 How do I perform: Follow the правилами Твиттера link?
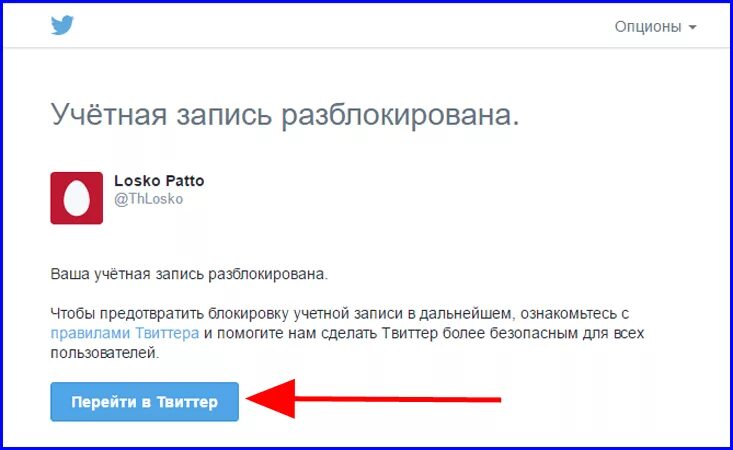pyautogui.click(x=125, y=333)
